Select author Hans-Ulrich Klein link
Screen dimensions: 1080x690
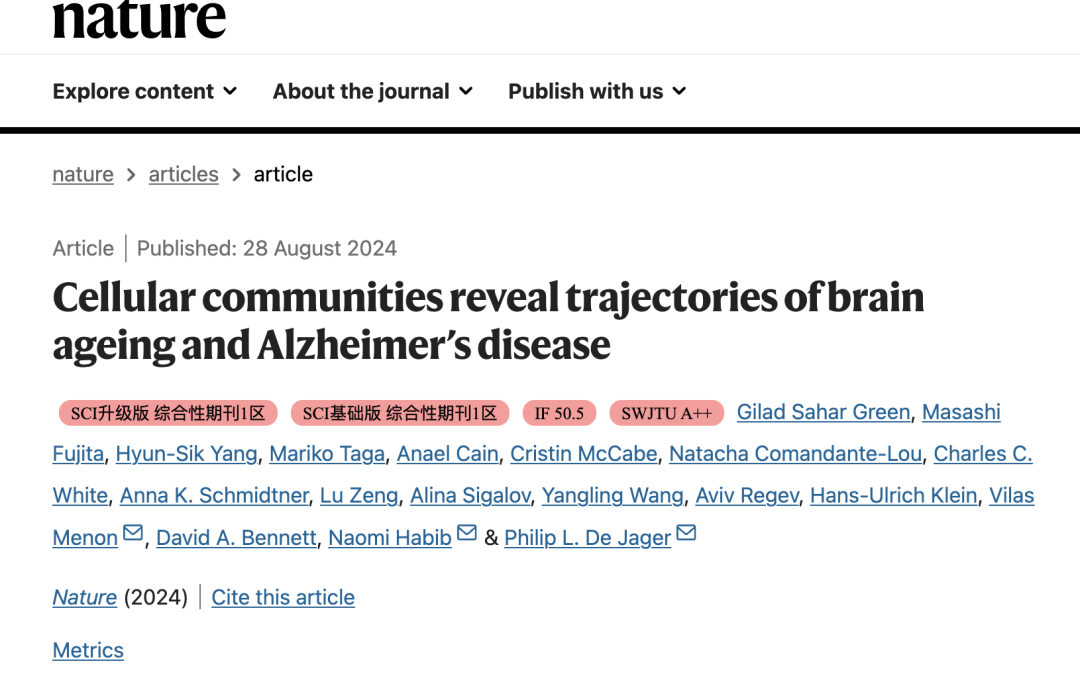click(x=893, y=496)
